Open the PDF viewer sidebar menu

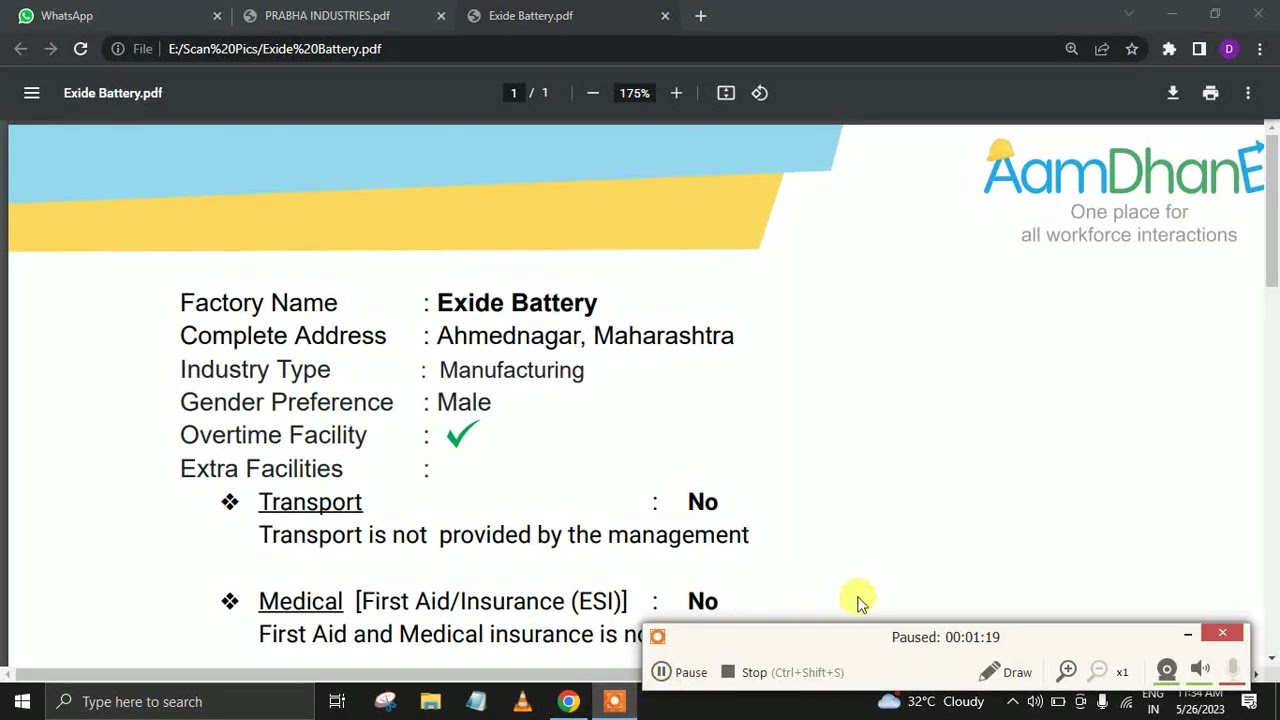click(32, 93)
